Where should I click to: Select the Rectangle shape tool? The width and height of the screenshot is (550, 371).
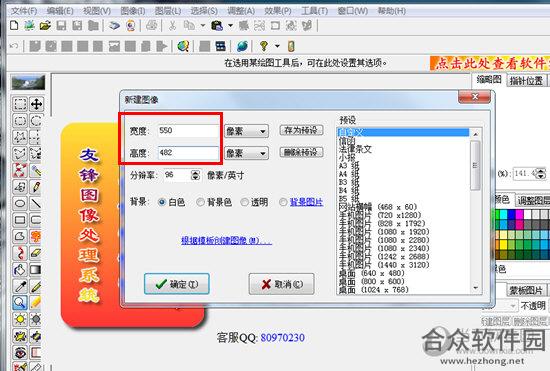pyautogui.click(x=20, y=220)
